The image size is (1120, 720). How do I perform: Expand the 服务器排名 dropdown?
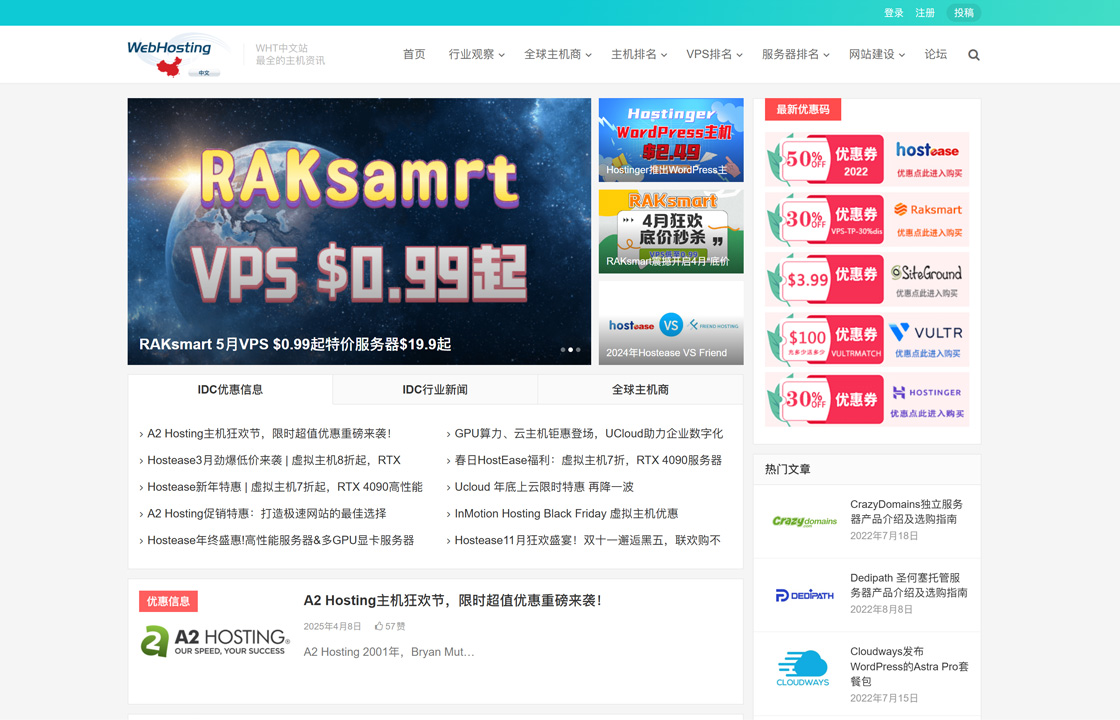click(796, 54)
